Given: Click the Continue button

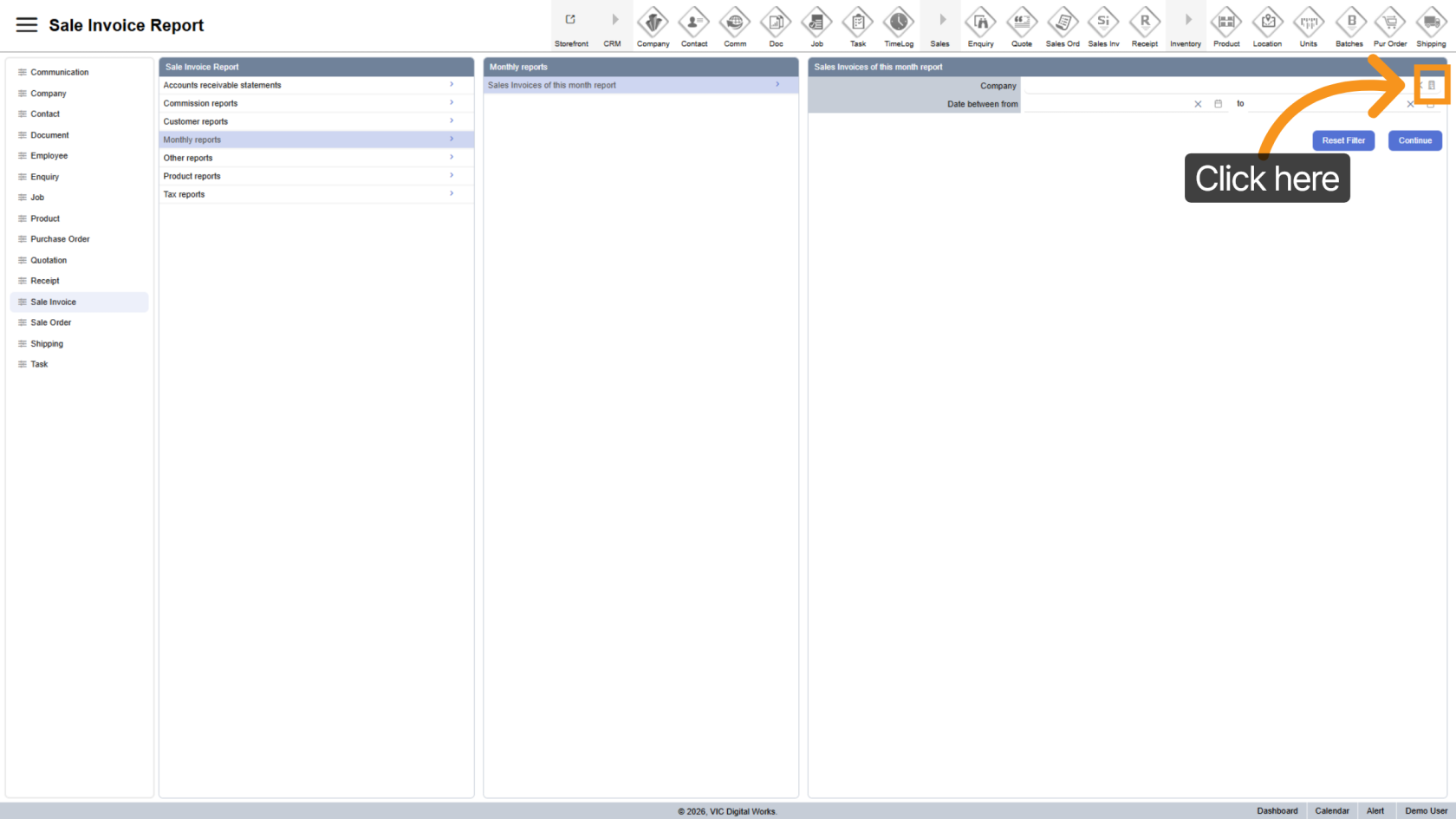Looking at the screenshot, I should [x=1414, y=140].
